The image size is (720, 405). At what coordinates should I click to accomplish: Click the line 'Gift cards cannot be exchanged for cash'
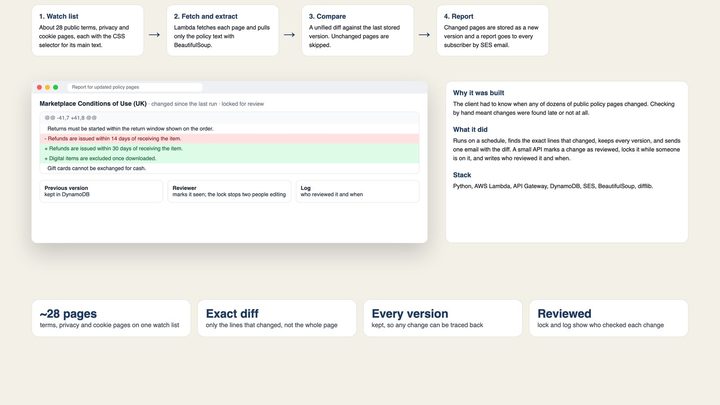(229, 168)
